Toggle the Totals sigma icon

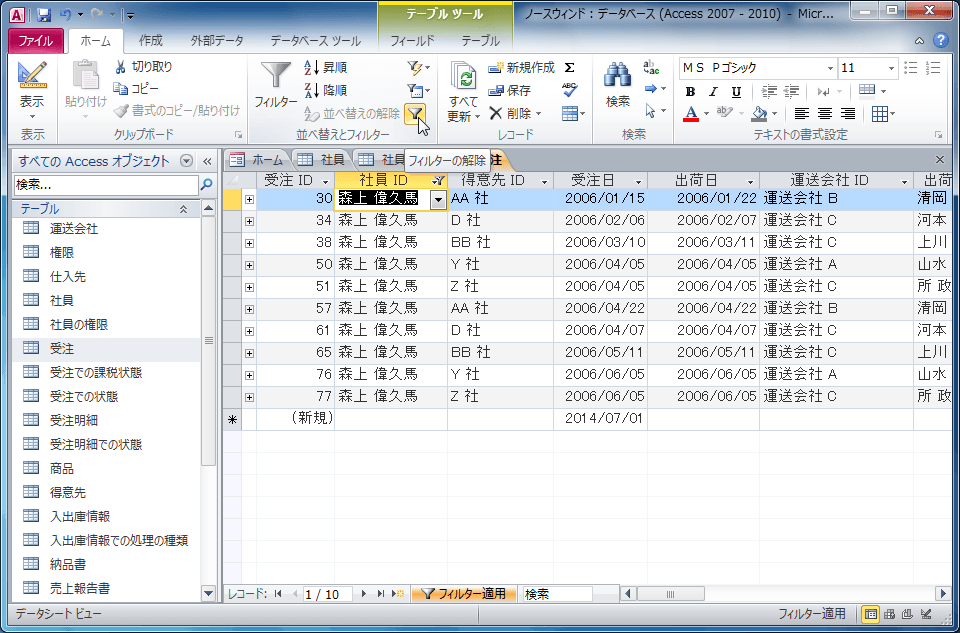569,67
